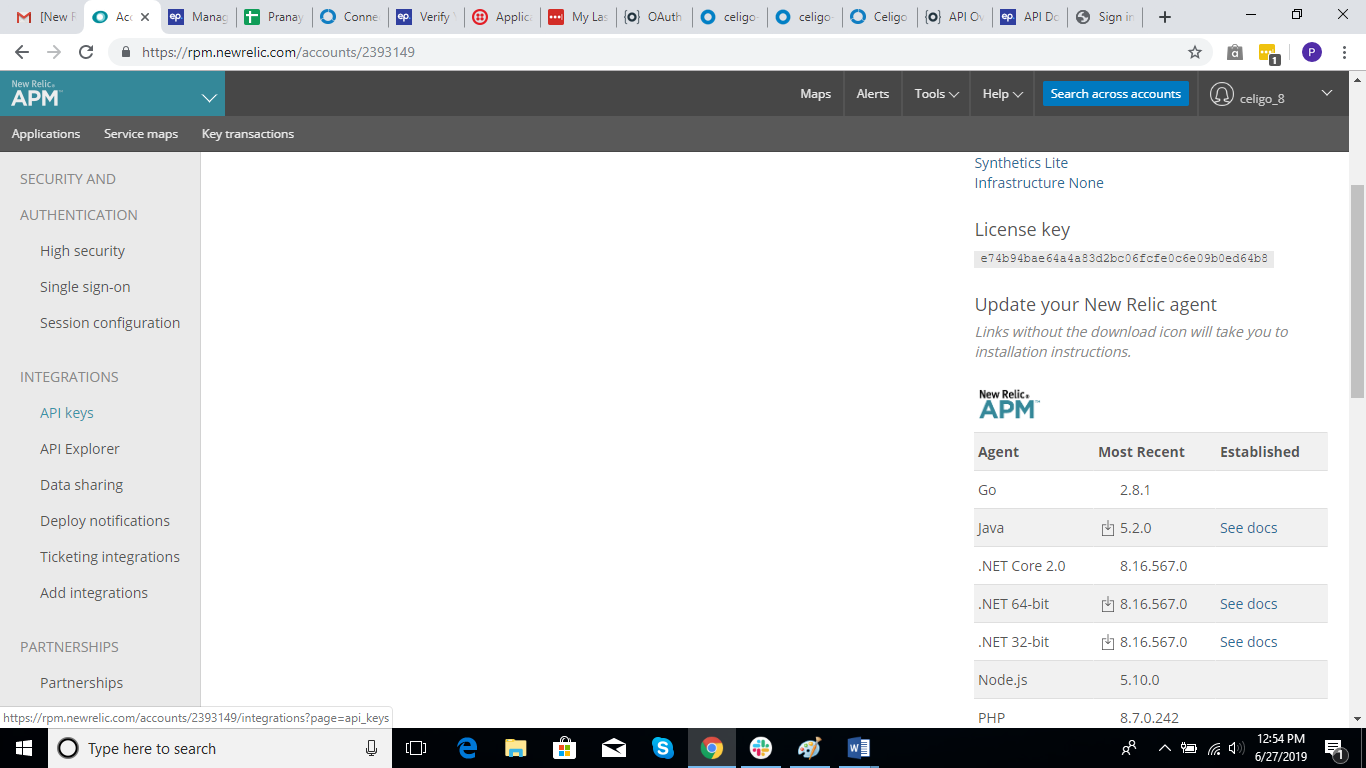1366x768 pixels.
Task: Open See docs link for Java
Action: [x=1248, y=528]
